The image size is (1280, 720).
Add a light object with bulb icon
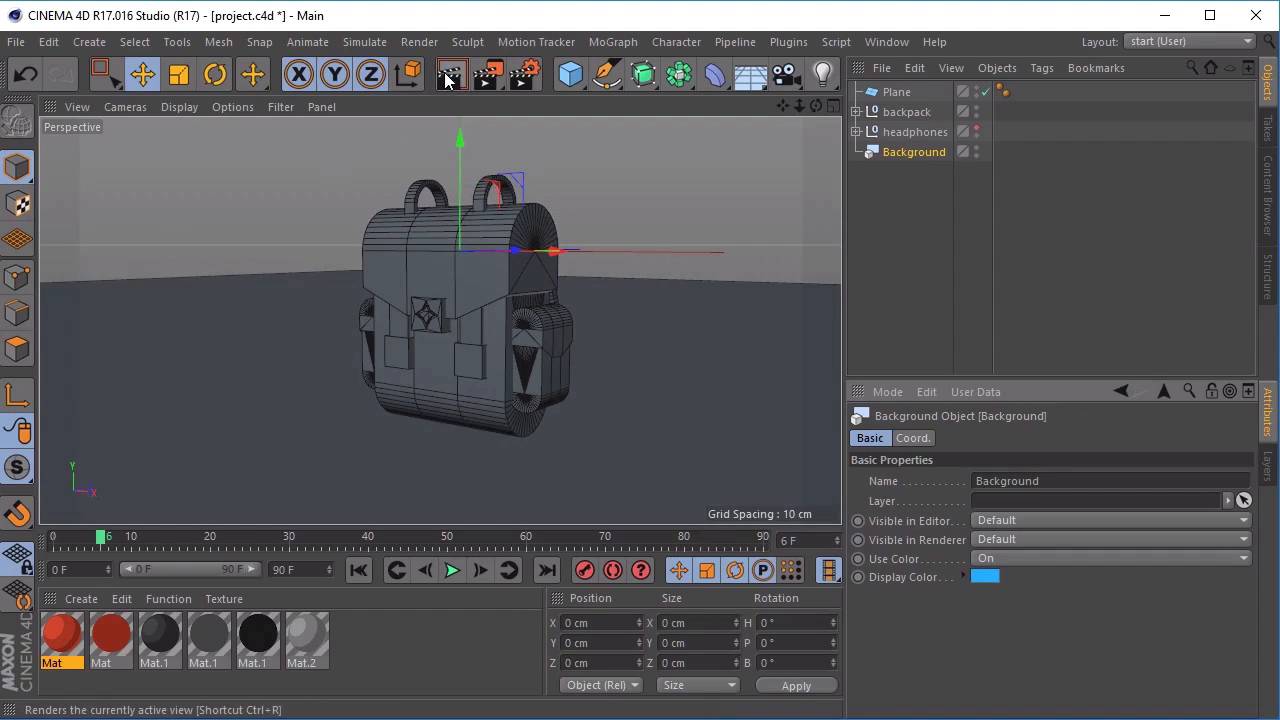pyautogui.click(x=822, y=75)
